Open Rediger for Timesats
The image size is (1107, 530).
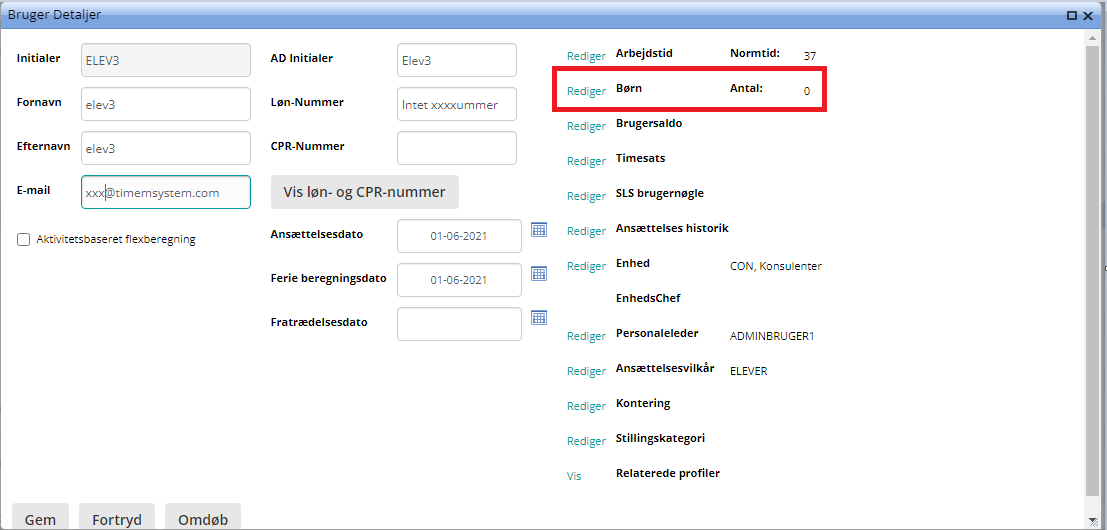[x=586, y=161]
